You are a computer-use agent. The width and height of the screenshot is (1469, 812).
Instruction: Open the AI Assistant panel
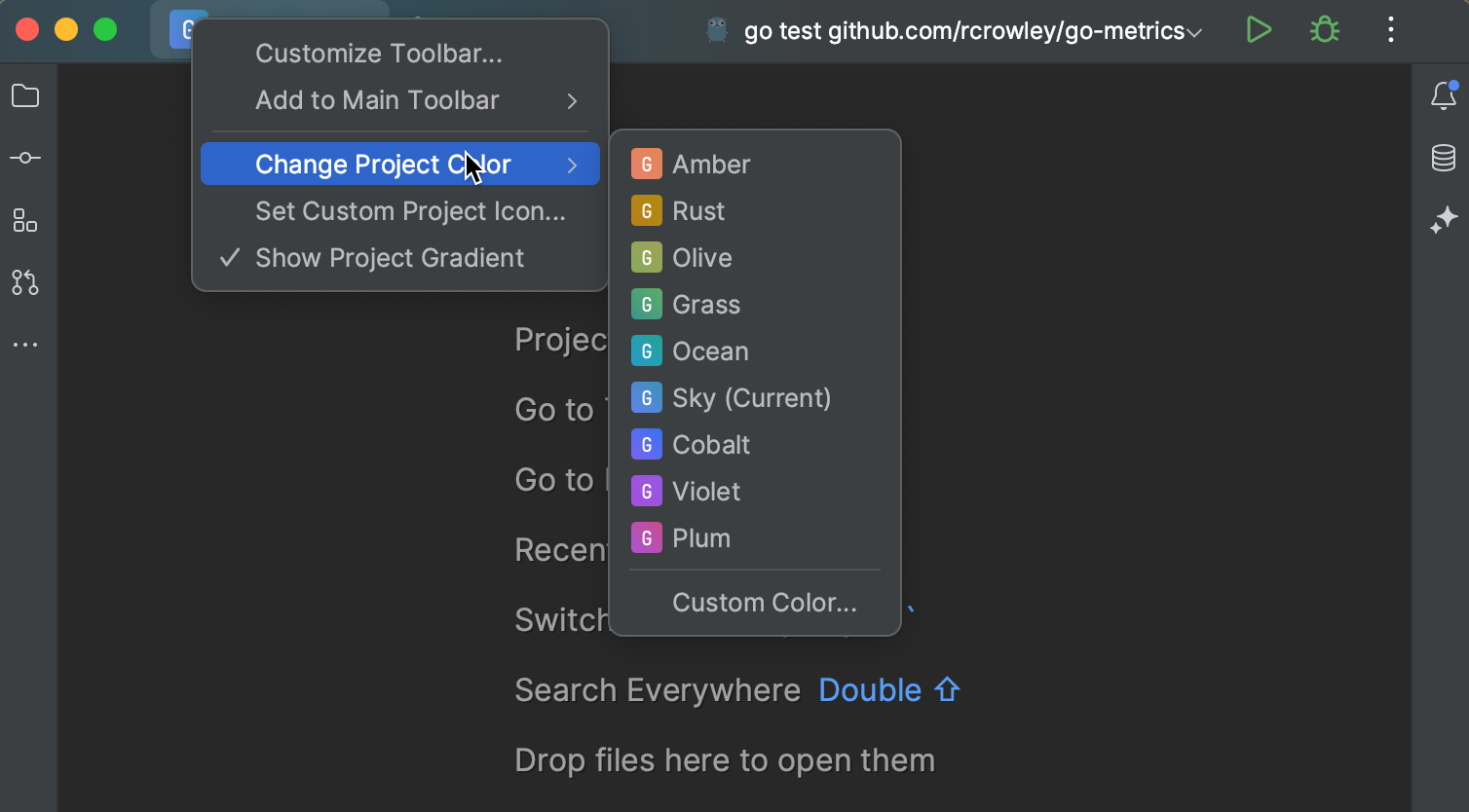click(1445, 220)
